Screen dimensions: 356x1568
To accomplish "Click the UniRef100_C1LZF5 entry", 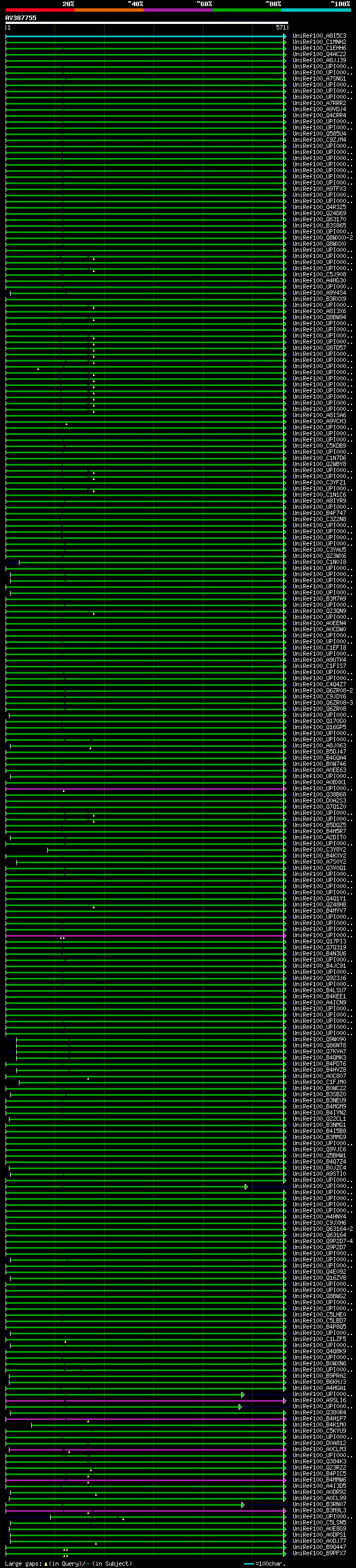I will [319, 1339].
